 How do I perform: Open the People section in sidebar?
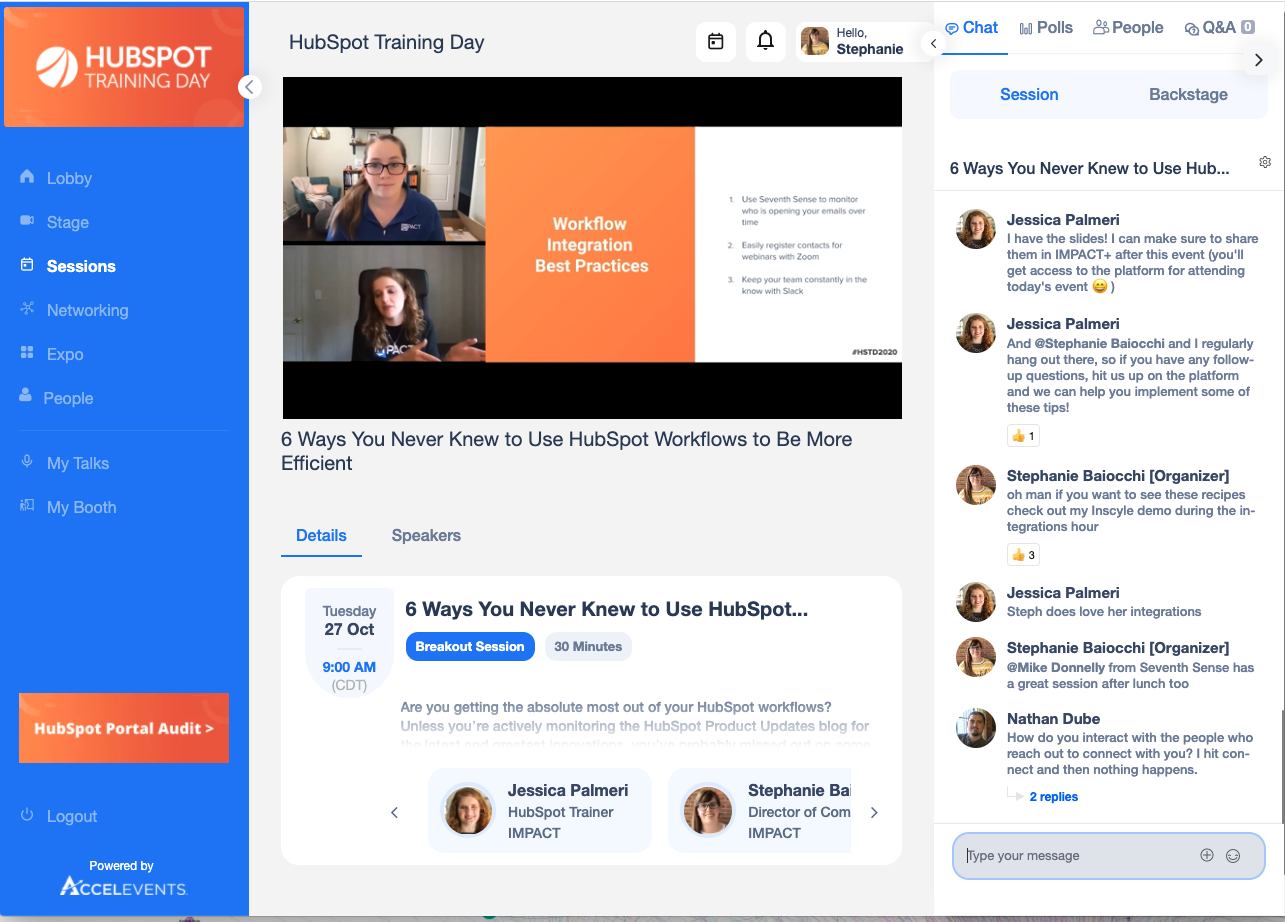[68, 398]
